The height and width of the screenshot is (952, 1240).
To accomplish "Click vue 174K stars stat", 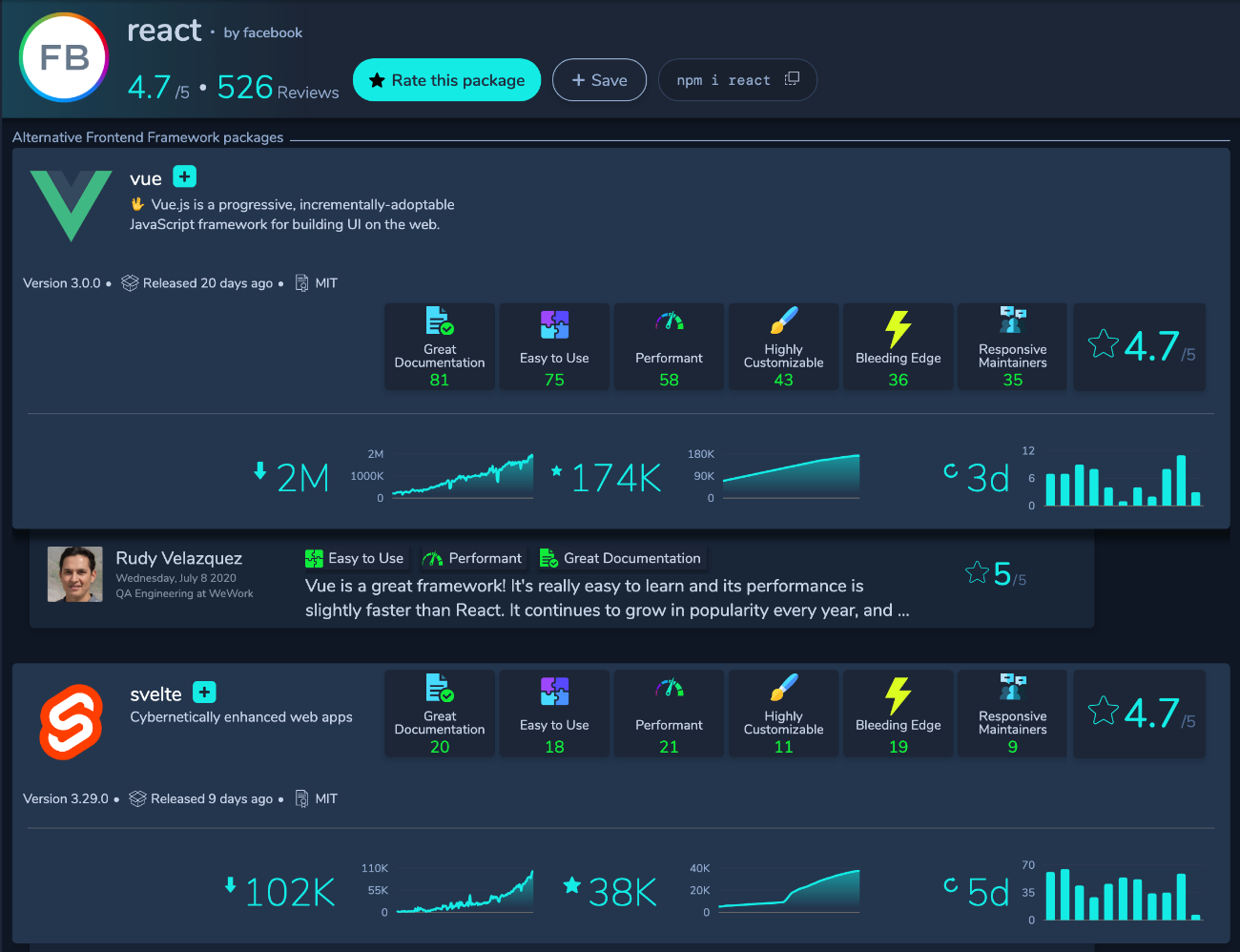I will (x=607, y=477).
